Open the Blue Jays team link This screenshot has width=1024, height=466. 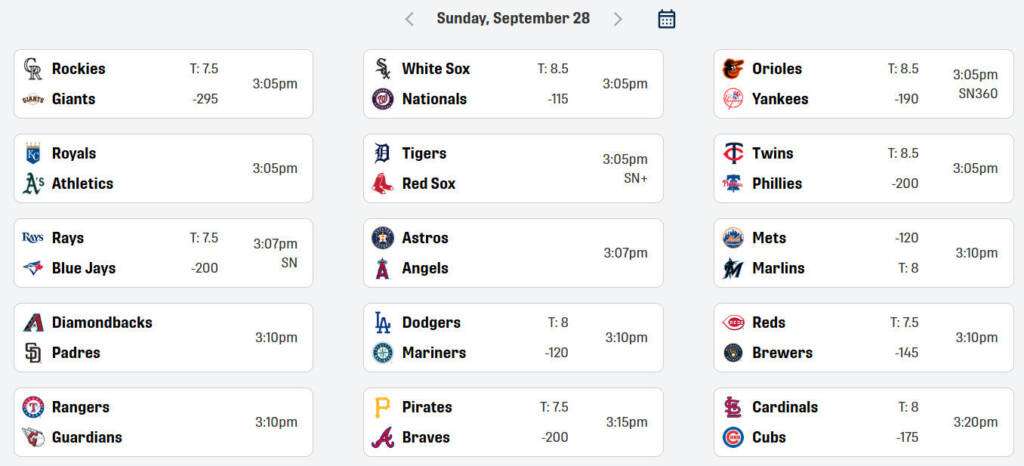tap(84, 268)
